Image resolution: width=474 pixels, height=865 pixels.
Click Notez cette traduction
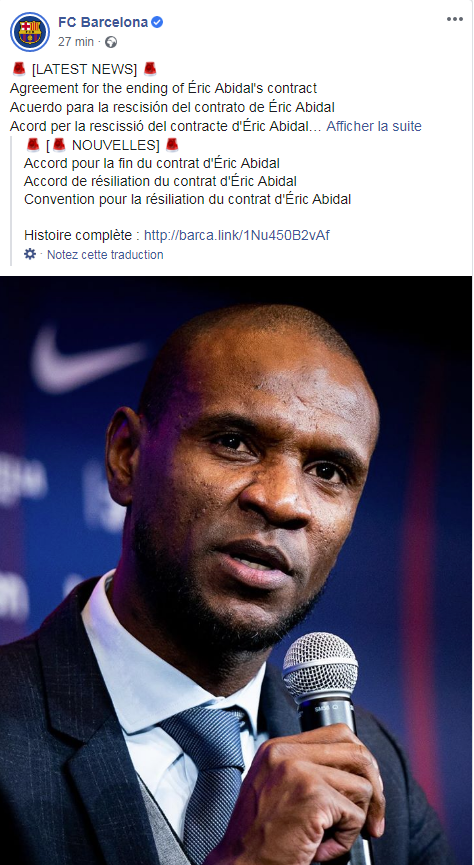pyautogui.click(x=105, y=255)
